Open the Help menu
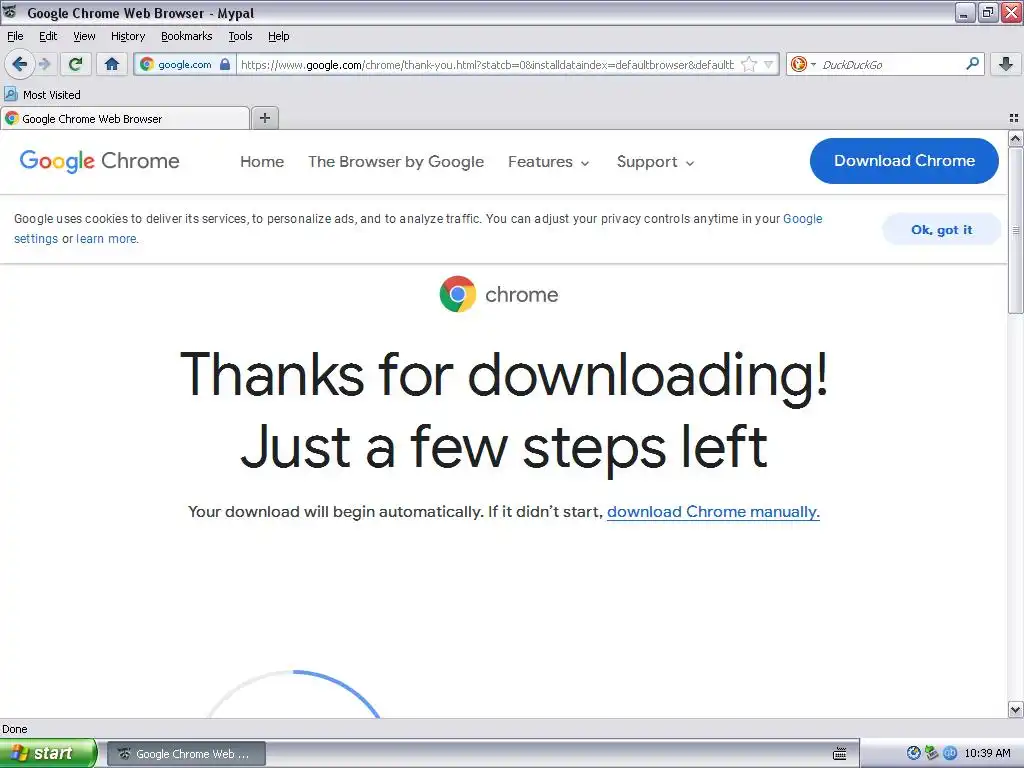Image resolution: width=1024 pixels, height=768 pixels. coord(279,36)
